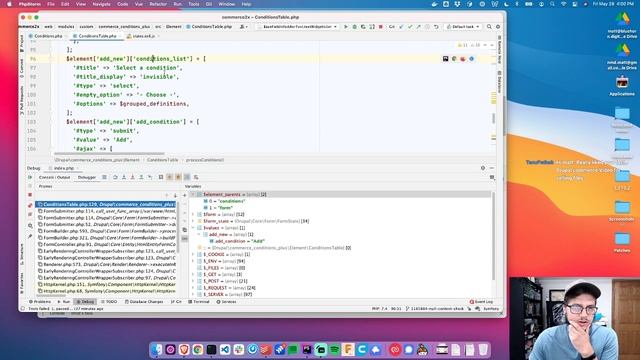Switch to the Conditions.php editor tab
This screenshot has height=360, width=640.
click(x=48, y=36)
